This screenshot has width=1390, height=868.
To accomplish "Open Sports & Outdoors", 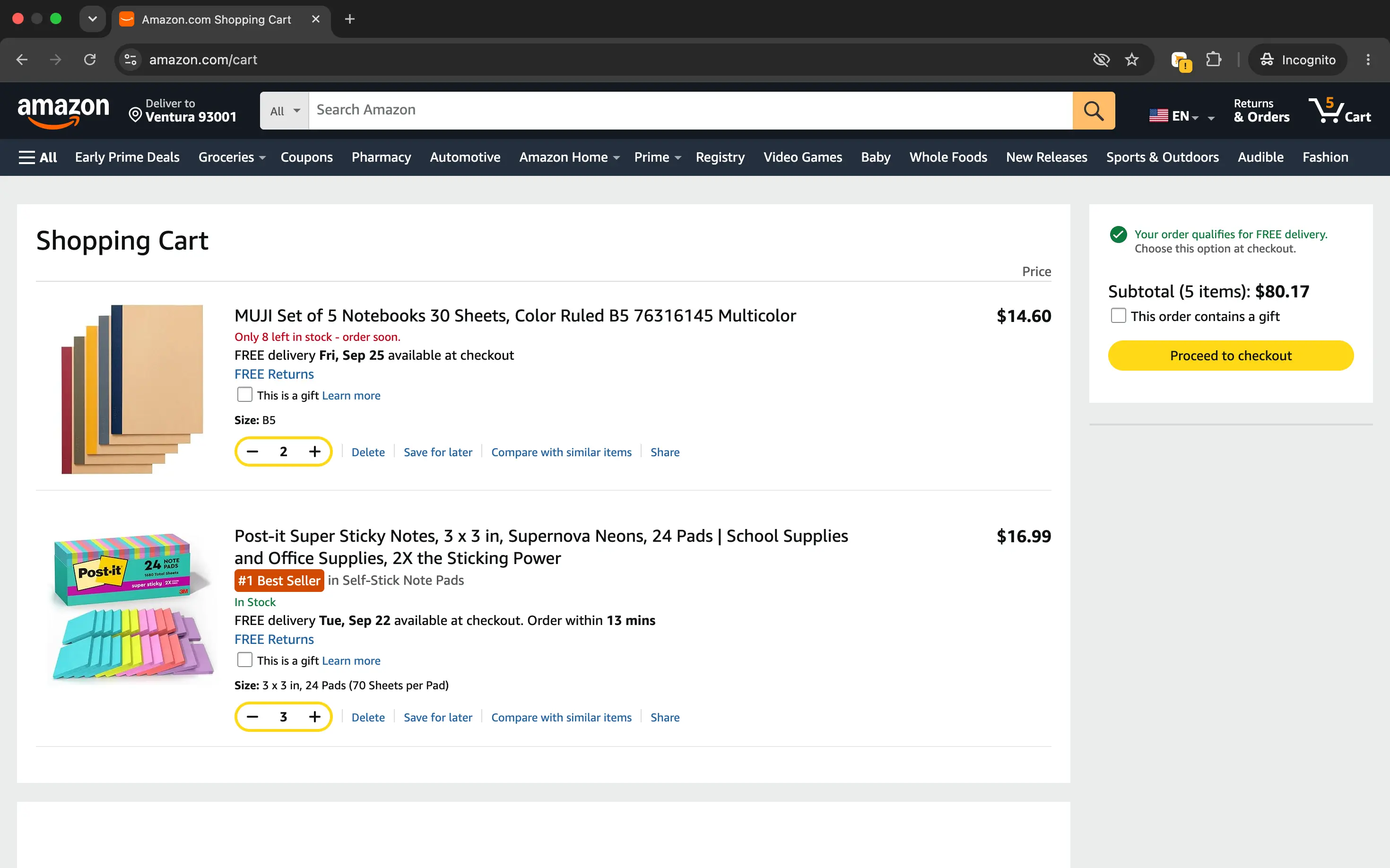I will point(1163,157).
